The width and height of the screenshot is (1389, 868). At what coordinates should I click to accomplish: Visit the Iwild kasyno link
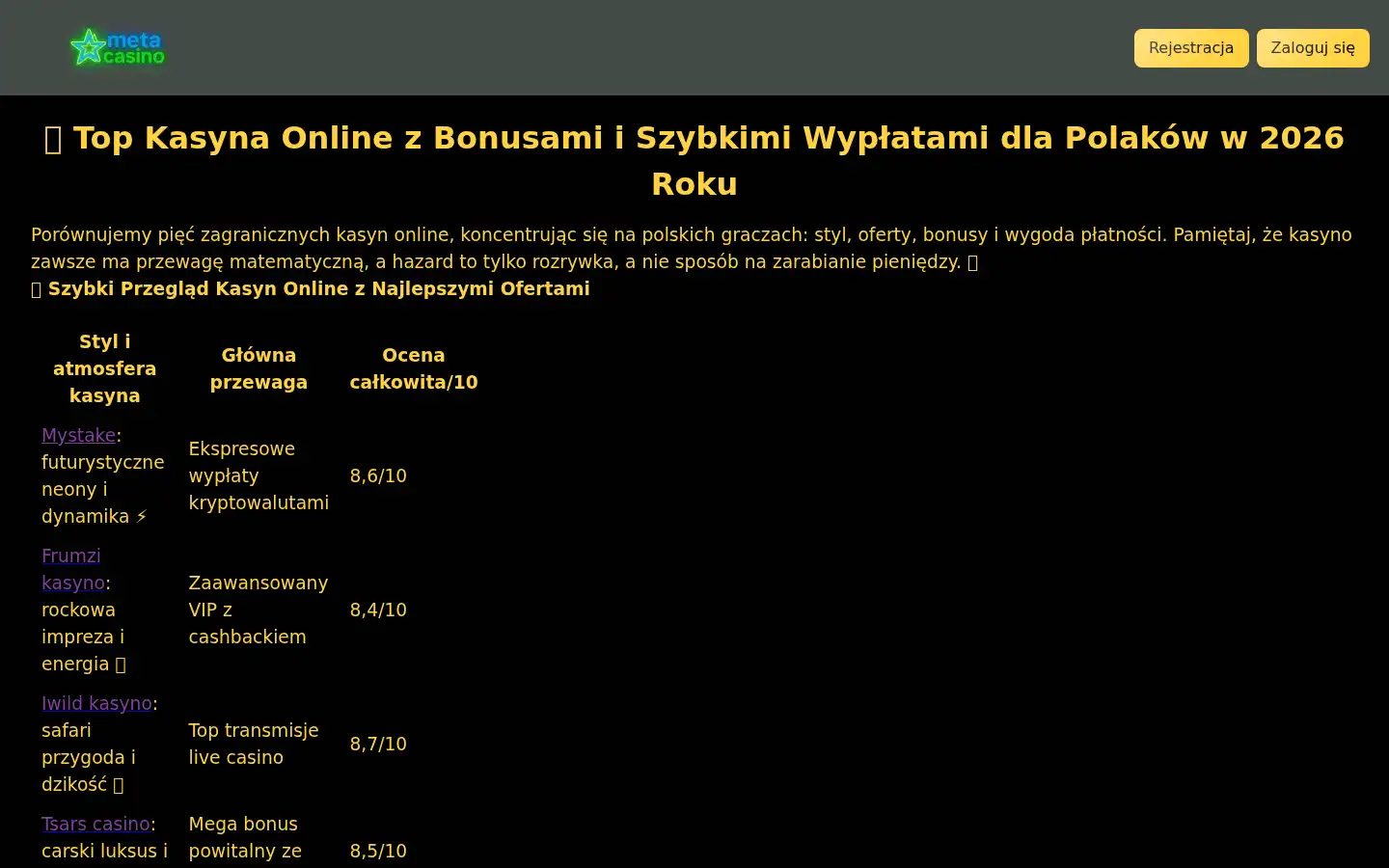point(96,703)
